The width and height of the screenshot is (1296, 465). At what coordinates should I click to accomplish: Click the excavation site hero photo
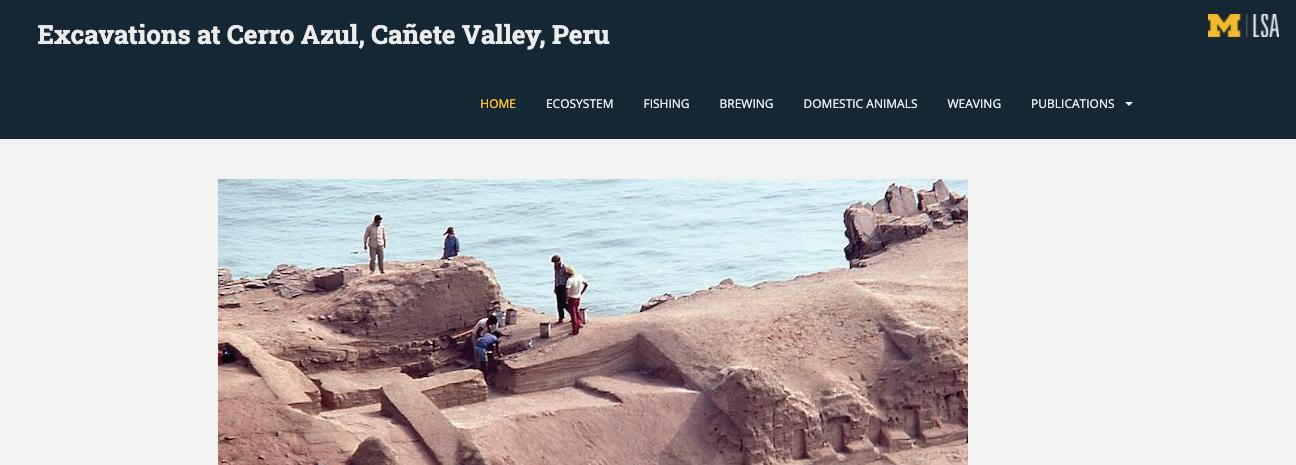tap(593, 322)
